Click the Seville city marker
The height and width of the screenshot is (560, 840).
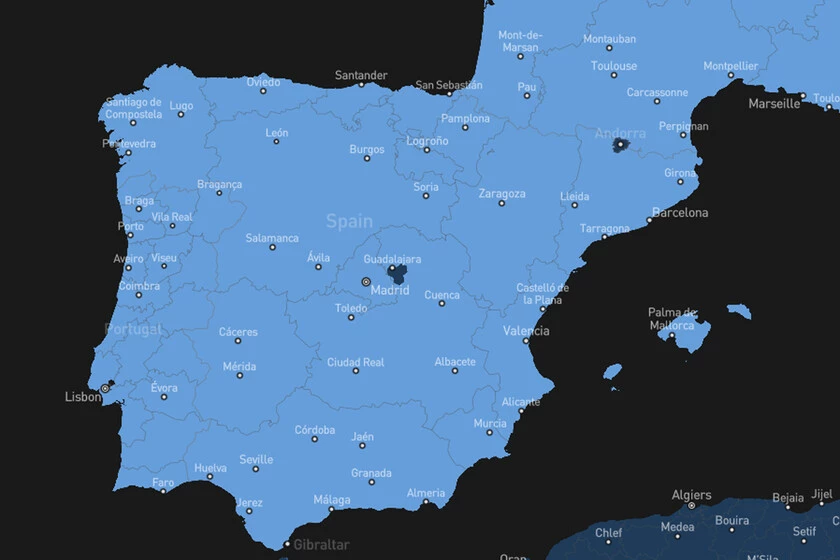click(256, 469)
